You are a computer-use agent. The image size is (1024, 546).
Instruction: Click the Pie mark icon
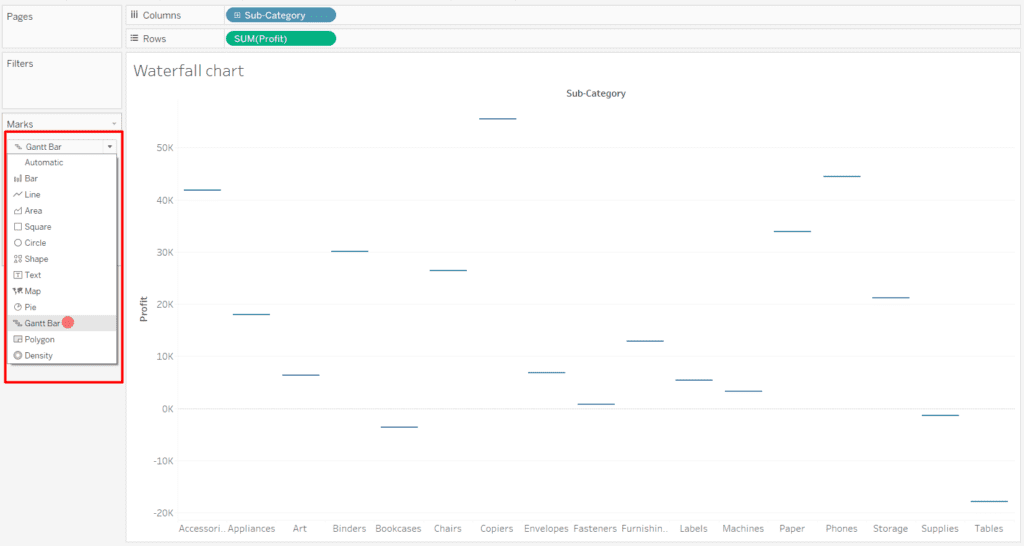18,307
